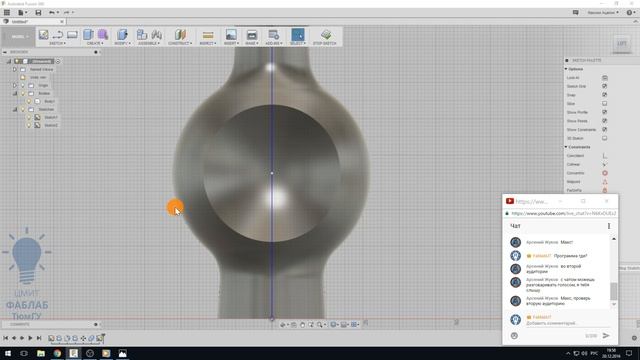Viewport: 640px width, 360px height.
Task: Apply the Concentric constraint
Action: 604,173
